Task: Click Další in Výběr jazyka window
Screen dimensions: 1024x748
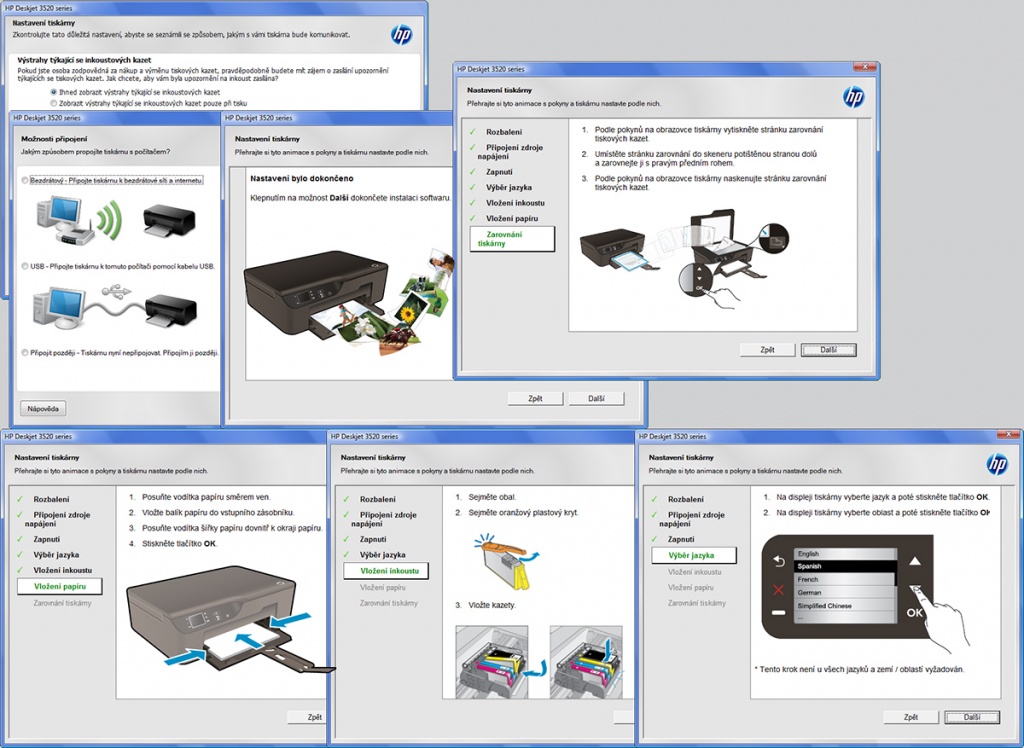Action: (x=972, y=717)
